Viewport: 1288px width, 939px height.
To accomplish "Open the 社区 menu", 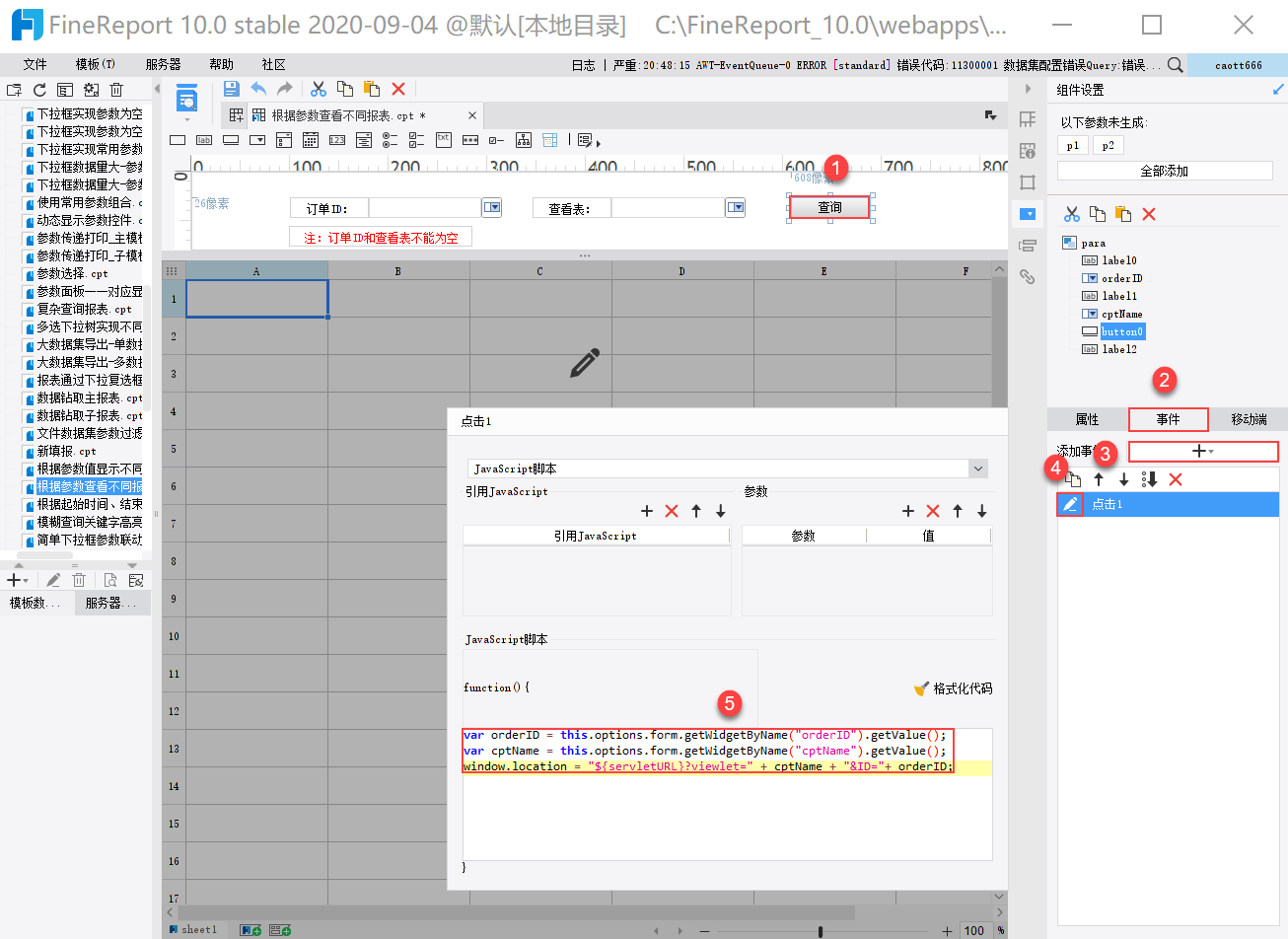I will click(x=274, y=64).
